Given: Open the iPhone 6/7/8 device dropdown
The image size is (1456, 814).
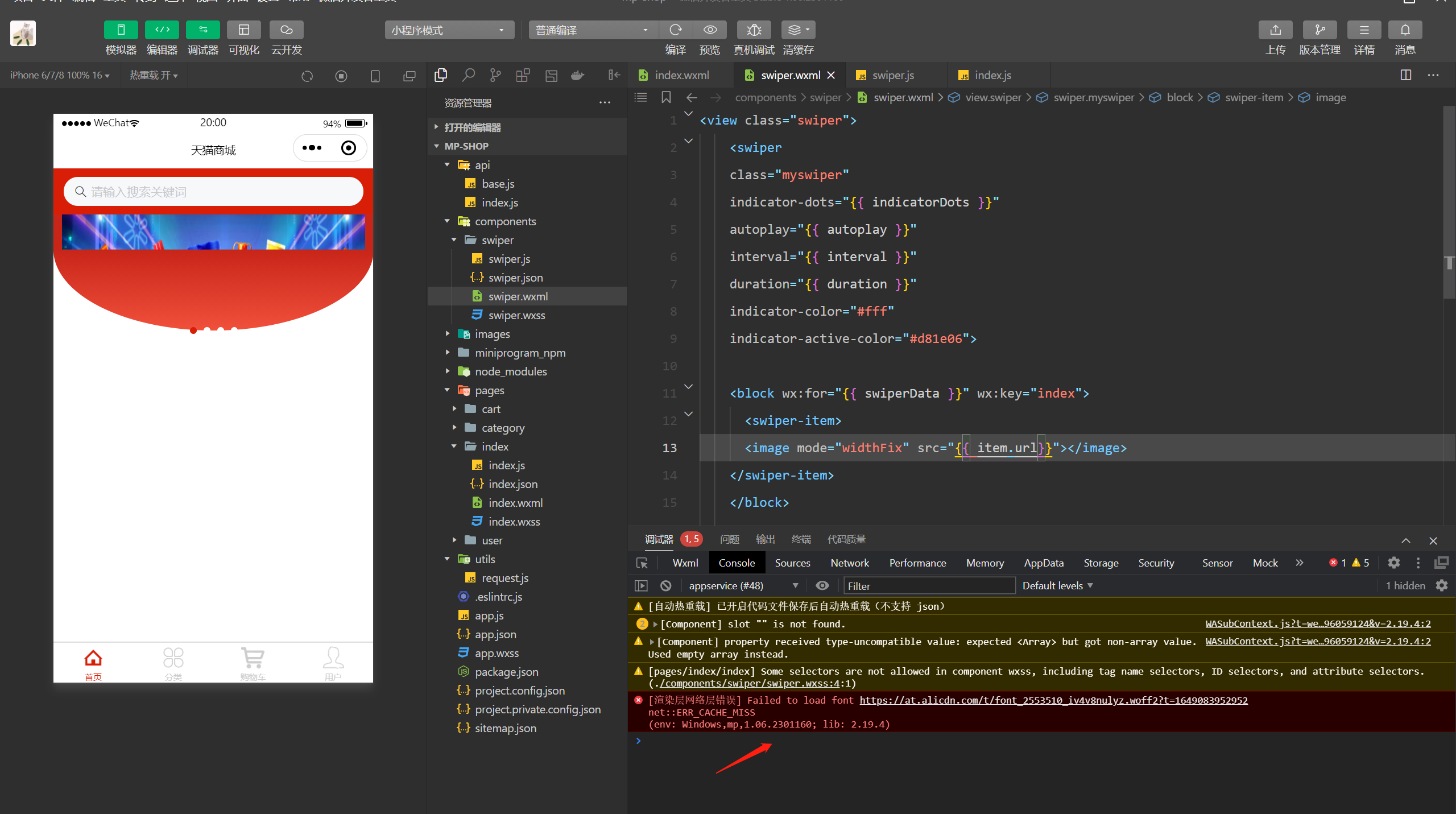Looking at the screenshot, I should coord(60,75).
